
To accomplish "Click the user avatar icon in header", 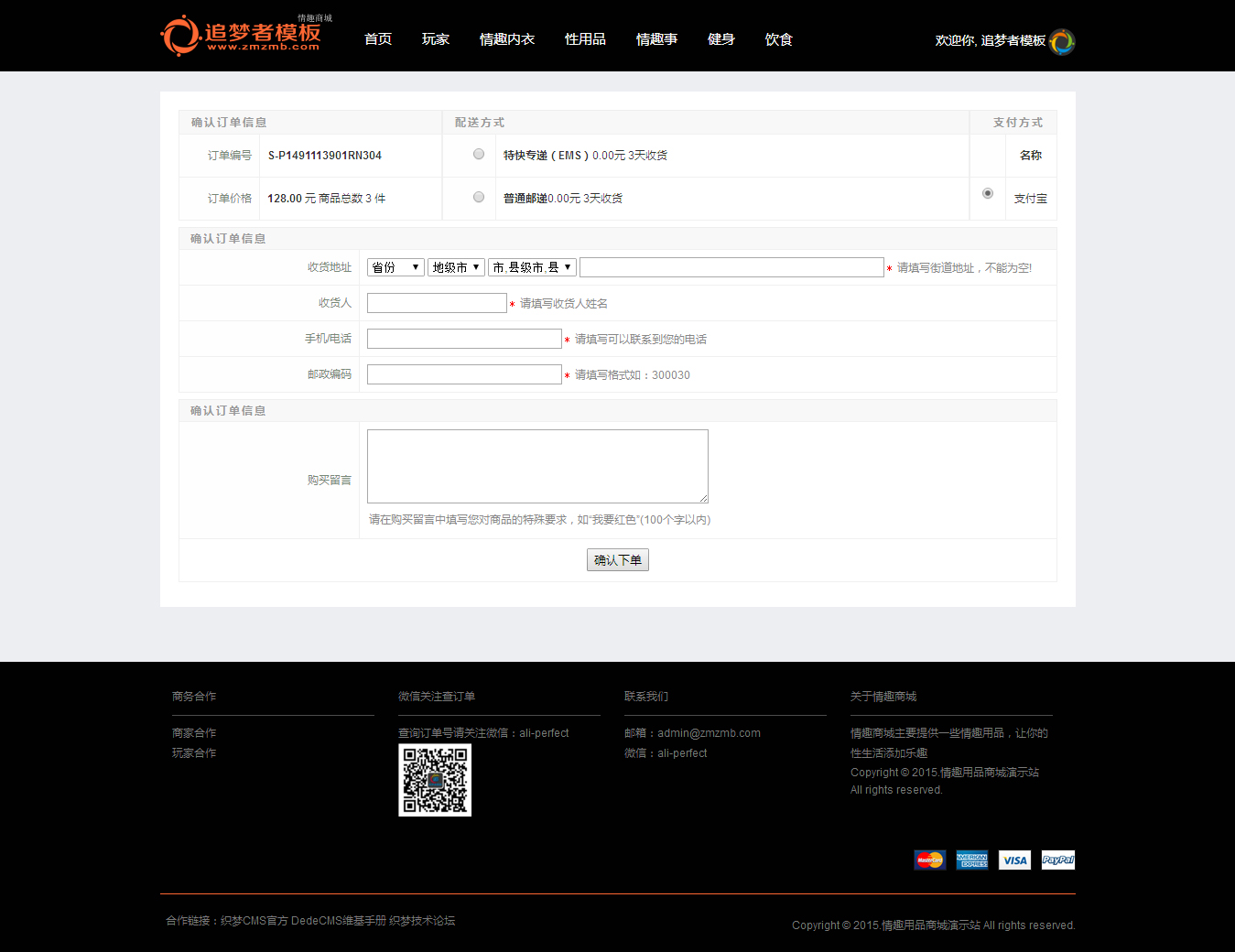I will 1062,41.
